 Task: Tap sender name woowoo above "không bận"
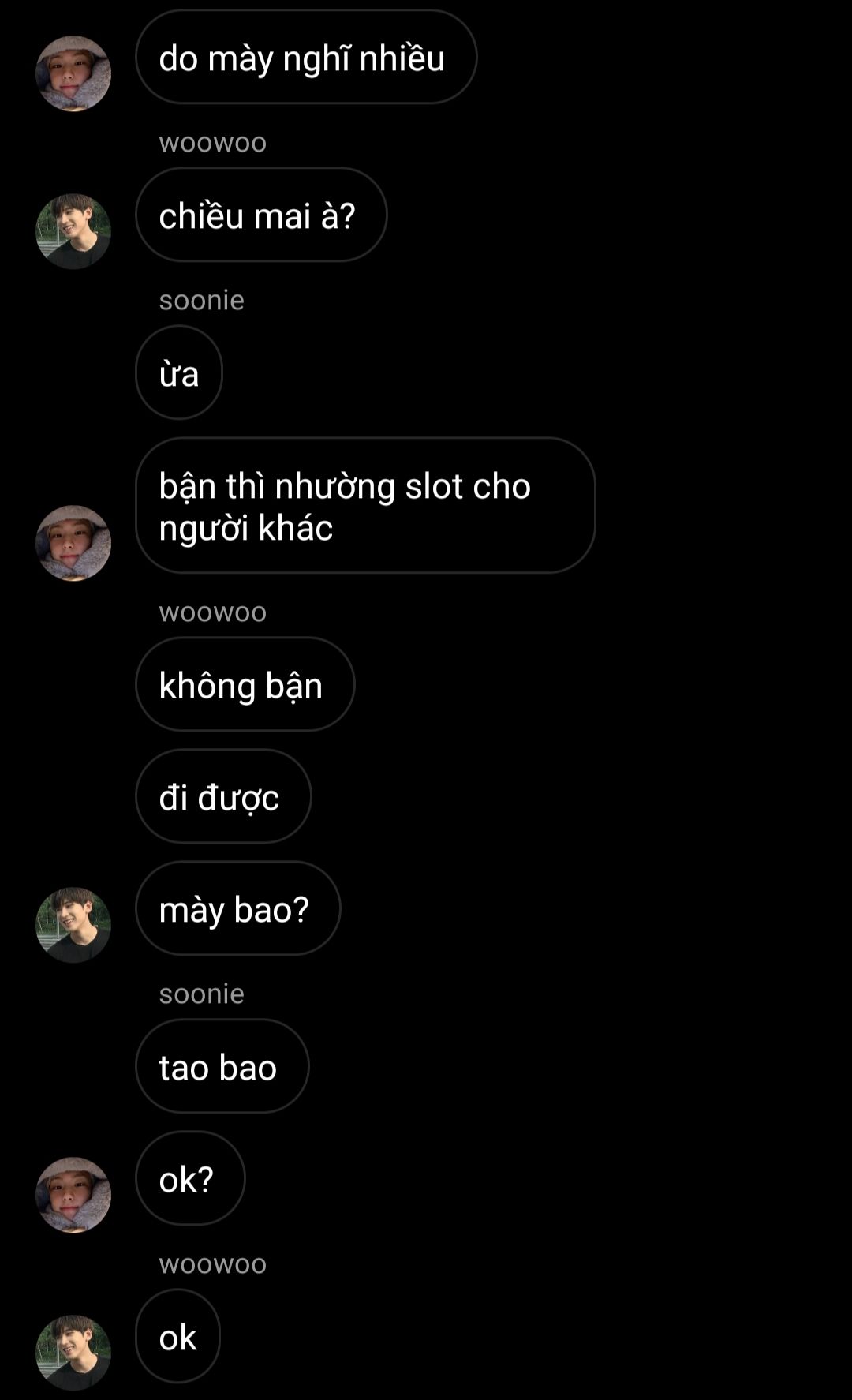point(213,612)
